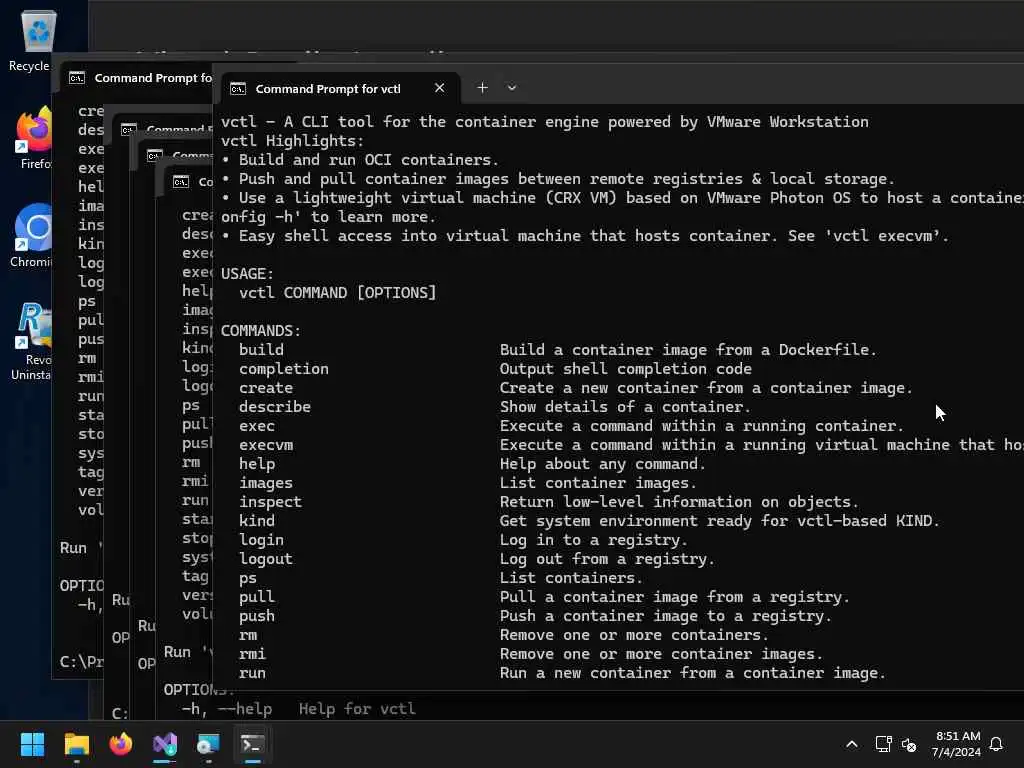Click the cmd icon on front tab
Viewport: 1024px width, 768px height.
coord(238,89)
